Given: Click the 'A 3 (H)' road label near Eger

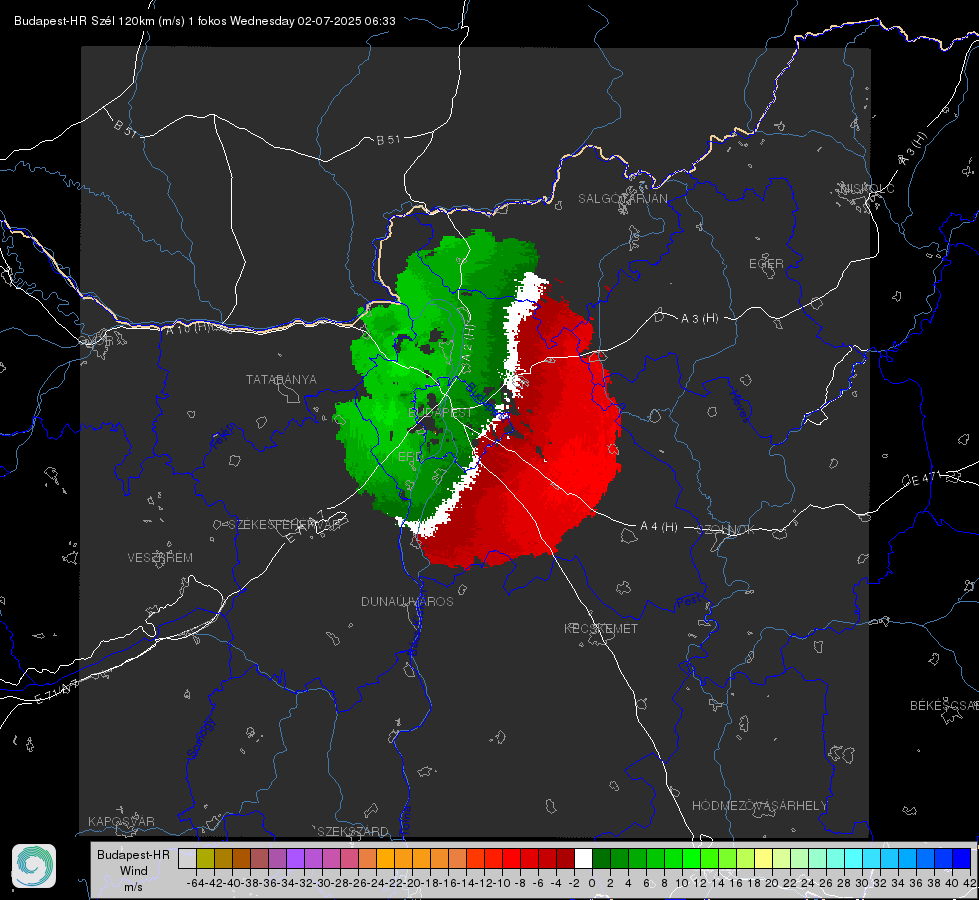Looking at the screenshot, I should pos(699,319).
